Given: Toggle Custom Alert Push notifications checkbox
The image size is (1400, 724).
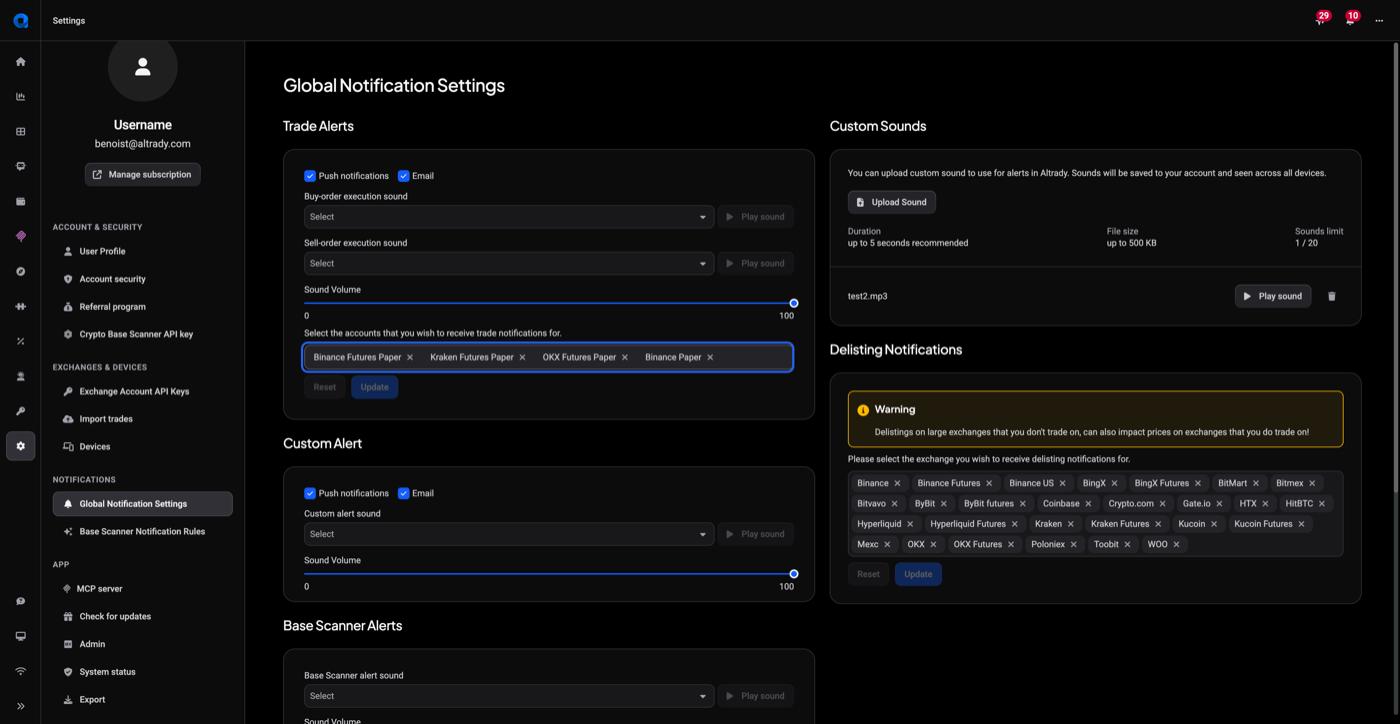Looking at the screenshot, I should tap(310, 493).
